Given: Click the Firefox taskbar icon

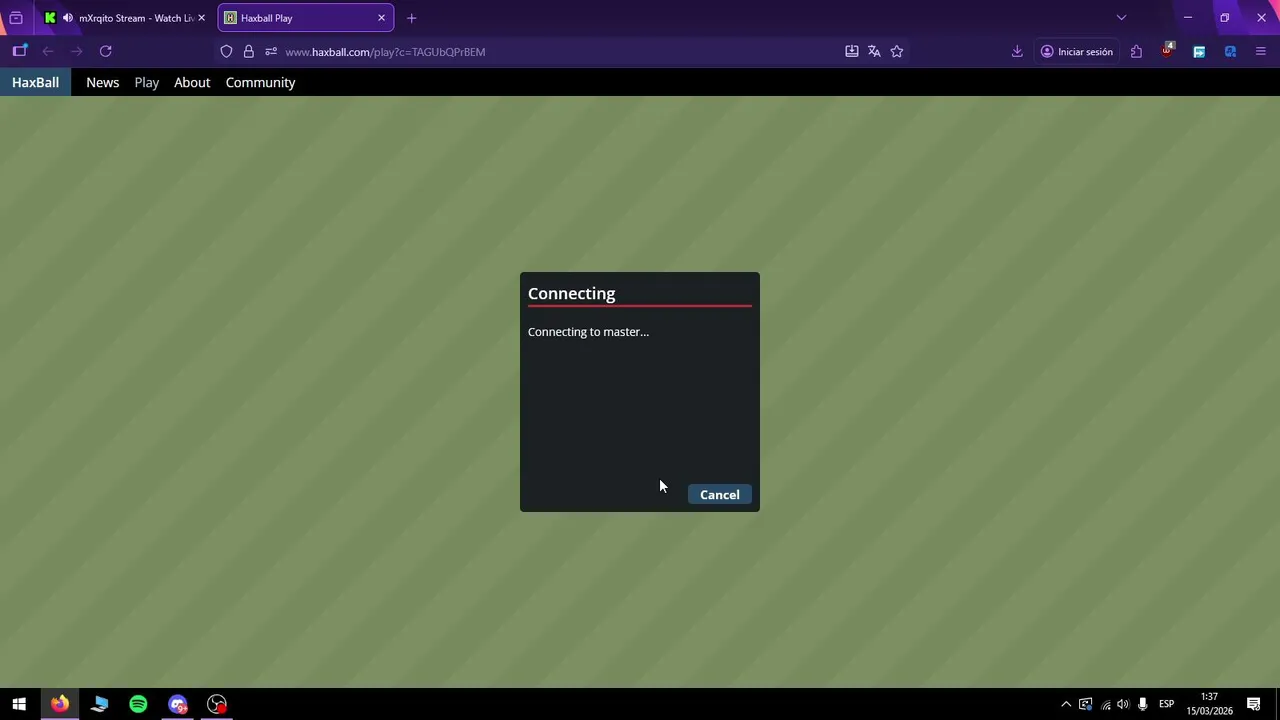Looking at the screenshot, I should (x=60, y=704).
